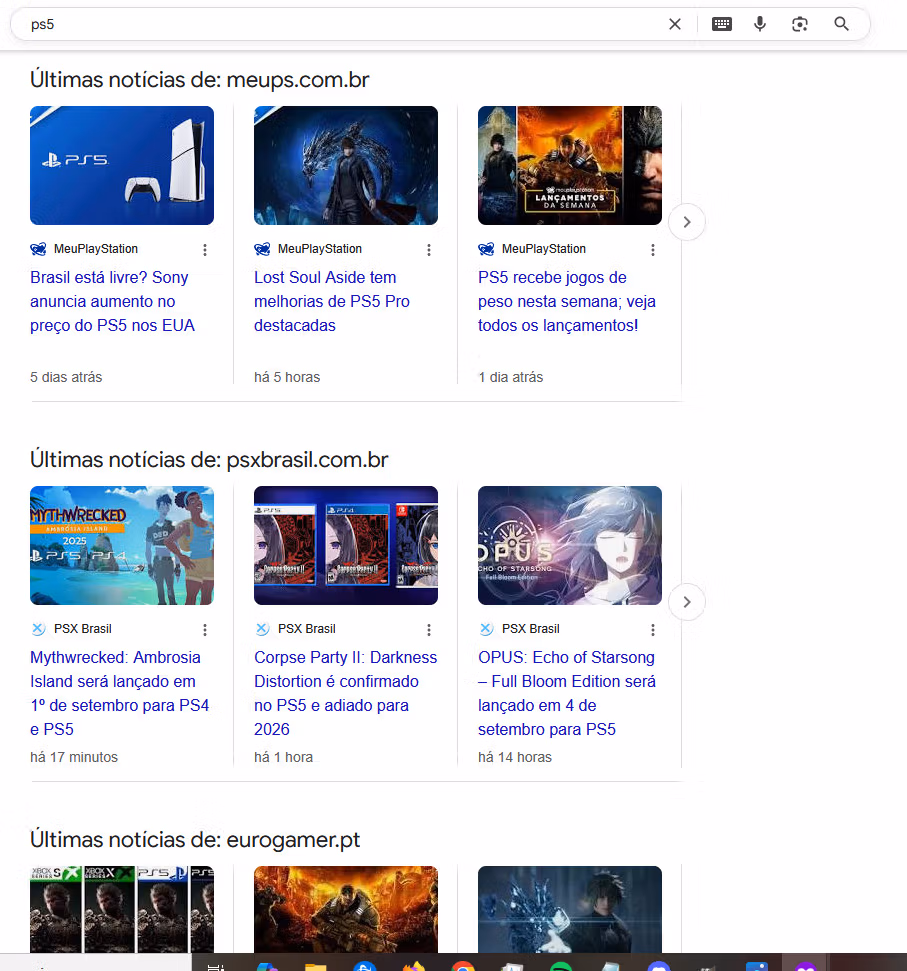This screenshot has width=907, height=971.
Task: Open search by image camera icon
Action: click(800, 24)
